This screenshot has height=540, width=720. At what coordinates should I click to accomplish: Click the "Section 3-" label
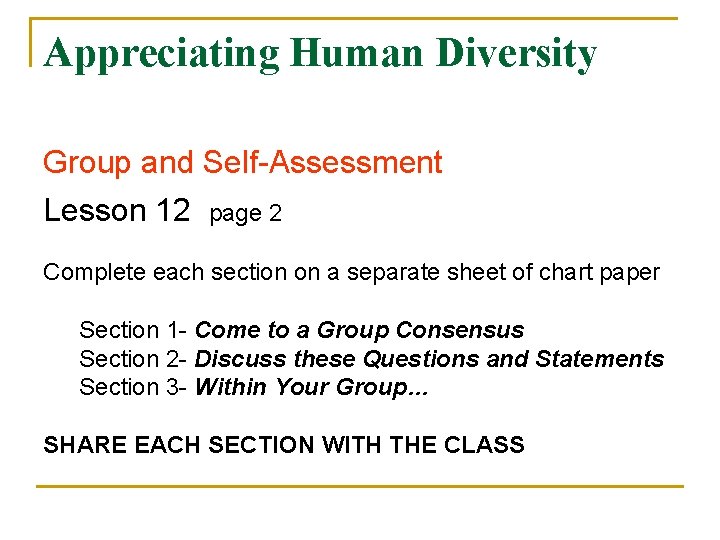point(133,387)
